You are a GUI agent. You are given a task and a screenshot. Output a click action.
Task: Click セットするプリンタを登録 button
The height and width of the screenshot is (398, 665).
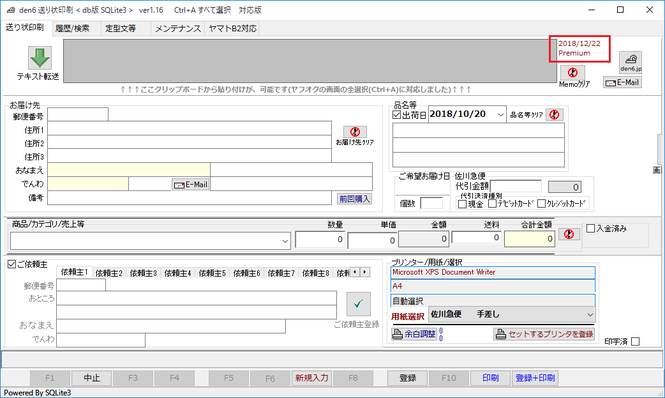click(x=544, y=334)
